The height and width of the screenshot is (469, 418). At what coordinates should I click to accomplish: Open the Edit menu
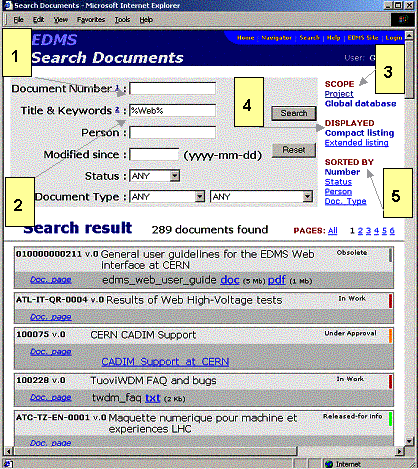point(38,20)
